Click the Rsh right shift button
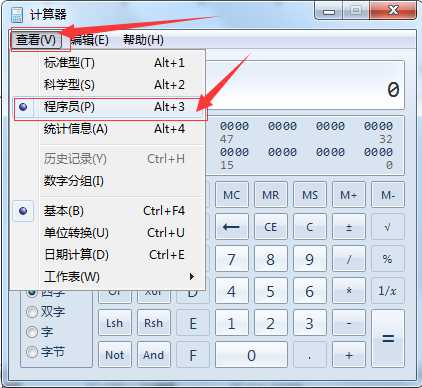Screen dimensions: 422x388 coord(154,323)
